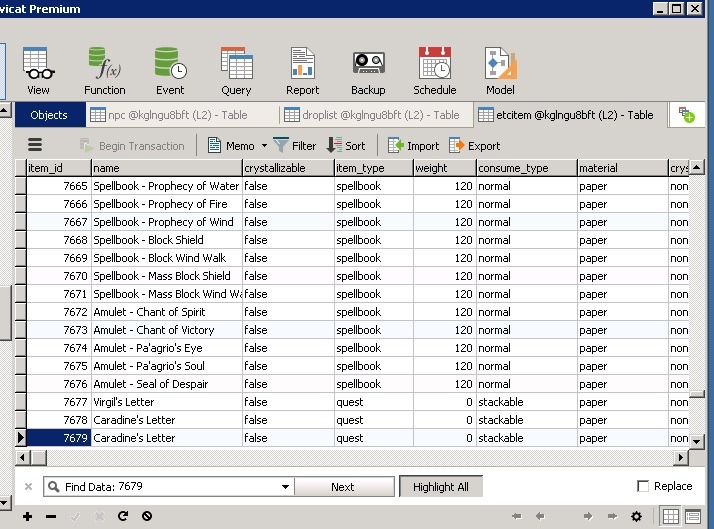Select item_id cell 7670
Screen dimensions: 714x529
coord(59,276)
